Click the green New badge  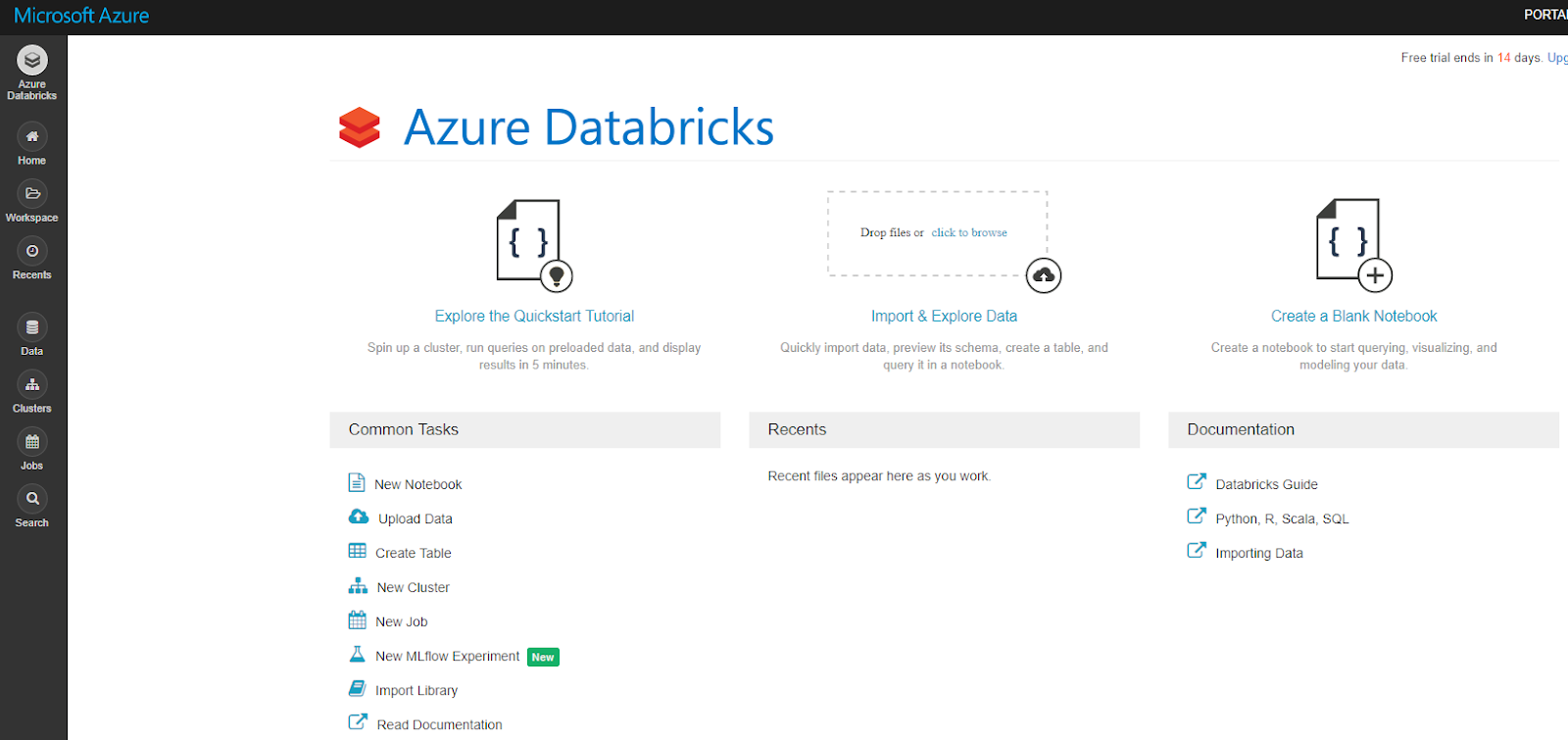point(543,657)
